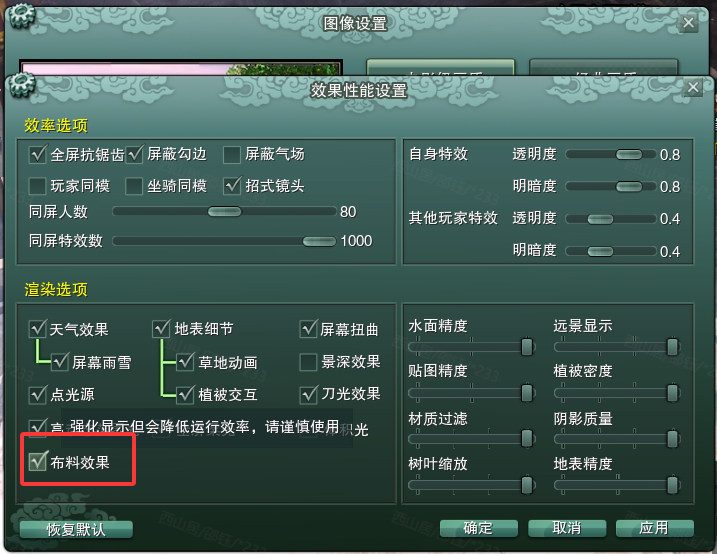Uncheck 草地动画 under 地表细节
Image resolution: width=717 pixels, height=554 pixels.
click(x=185, y=362)
